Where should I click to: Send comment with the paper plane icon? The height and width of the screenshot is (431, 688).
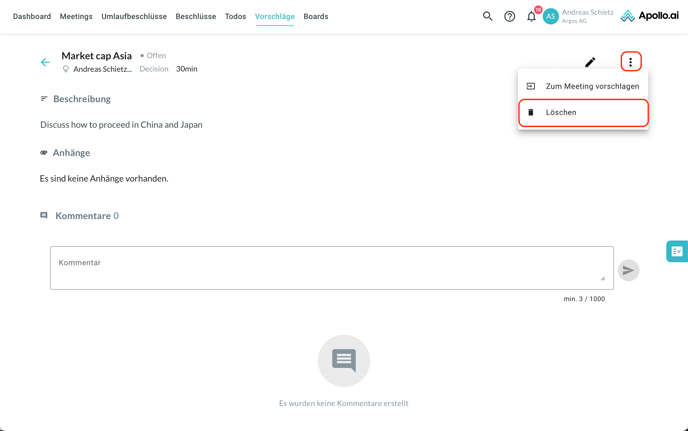[628, 270]
